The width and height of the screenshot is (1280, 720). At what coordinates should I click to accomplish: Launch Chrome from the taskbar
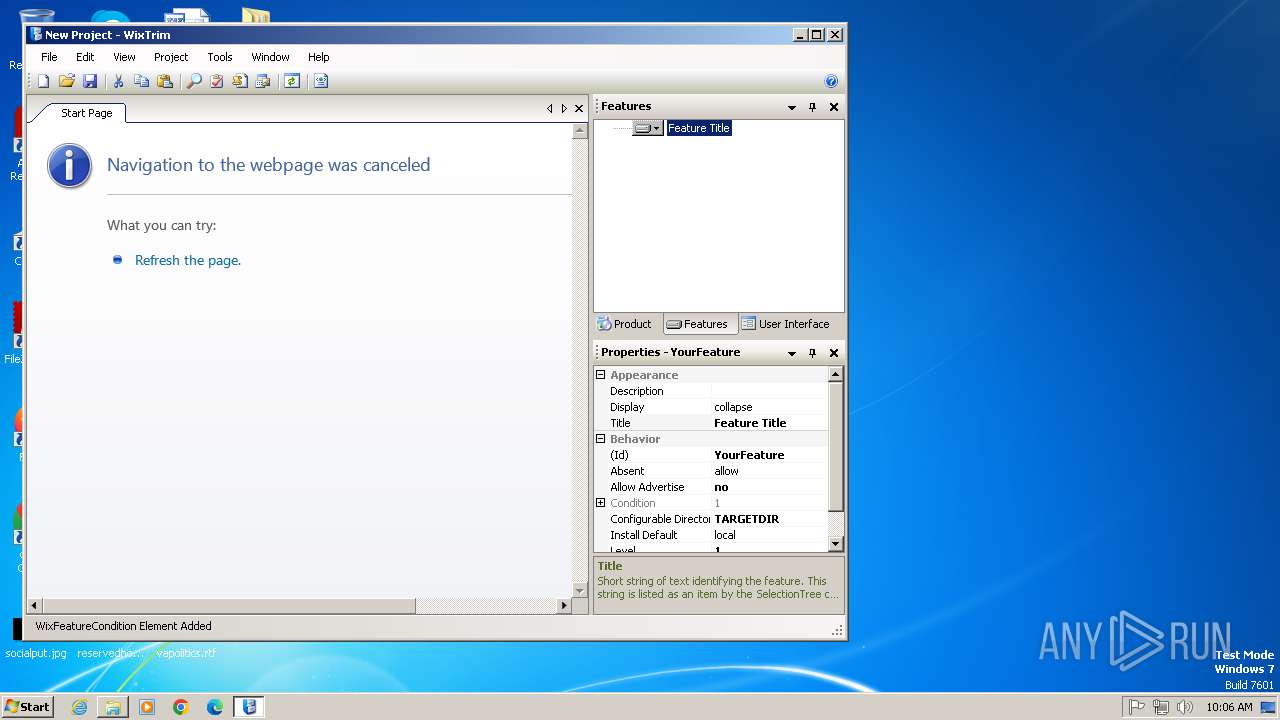pyautogui.click(x=181, y=707)
